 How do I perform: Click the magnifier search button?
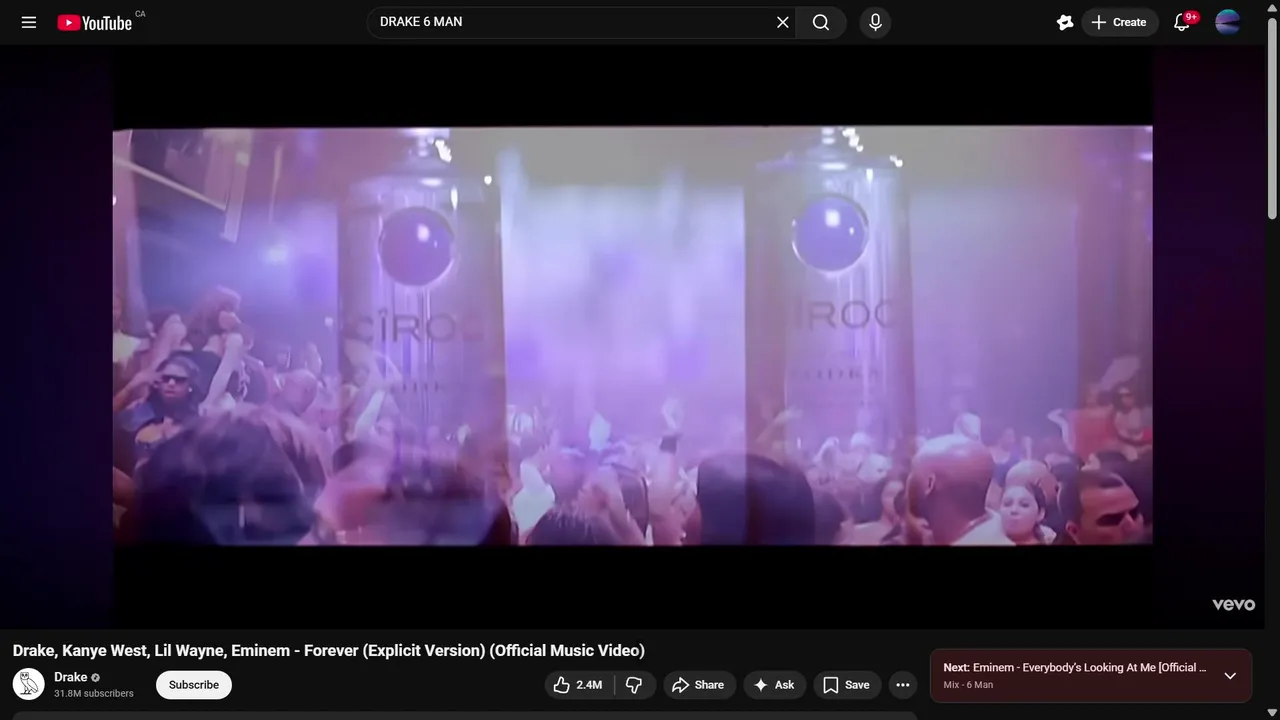(x=821, y=22)
